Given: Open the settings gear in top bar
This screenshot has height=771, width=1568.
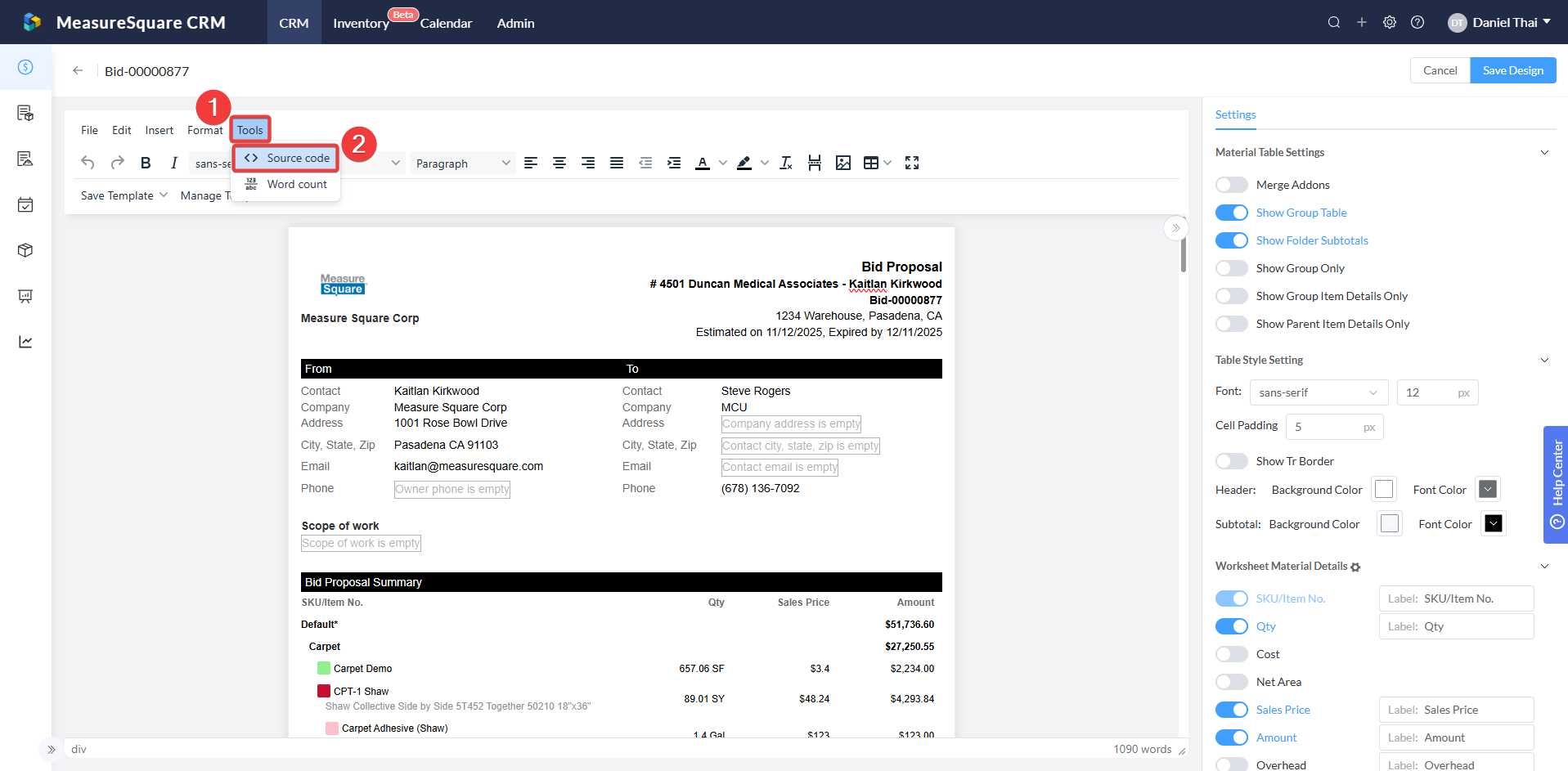Looking at the screenshot, I should point(1390,22).
